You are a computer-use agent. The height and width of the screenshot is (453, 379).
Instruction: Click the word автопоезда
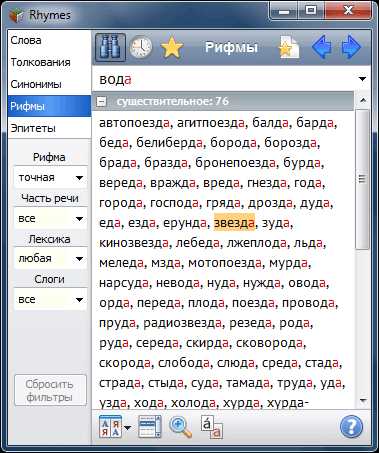click(x=134, y=123)
